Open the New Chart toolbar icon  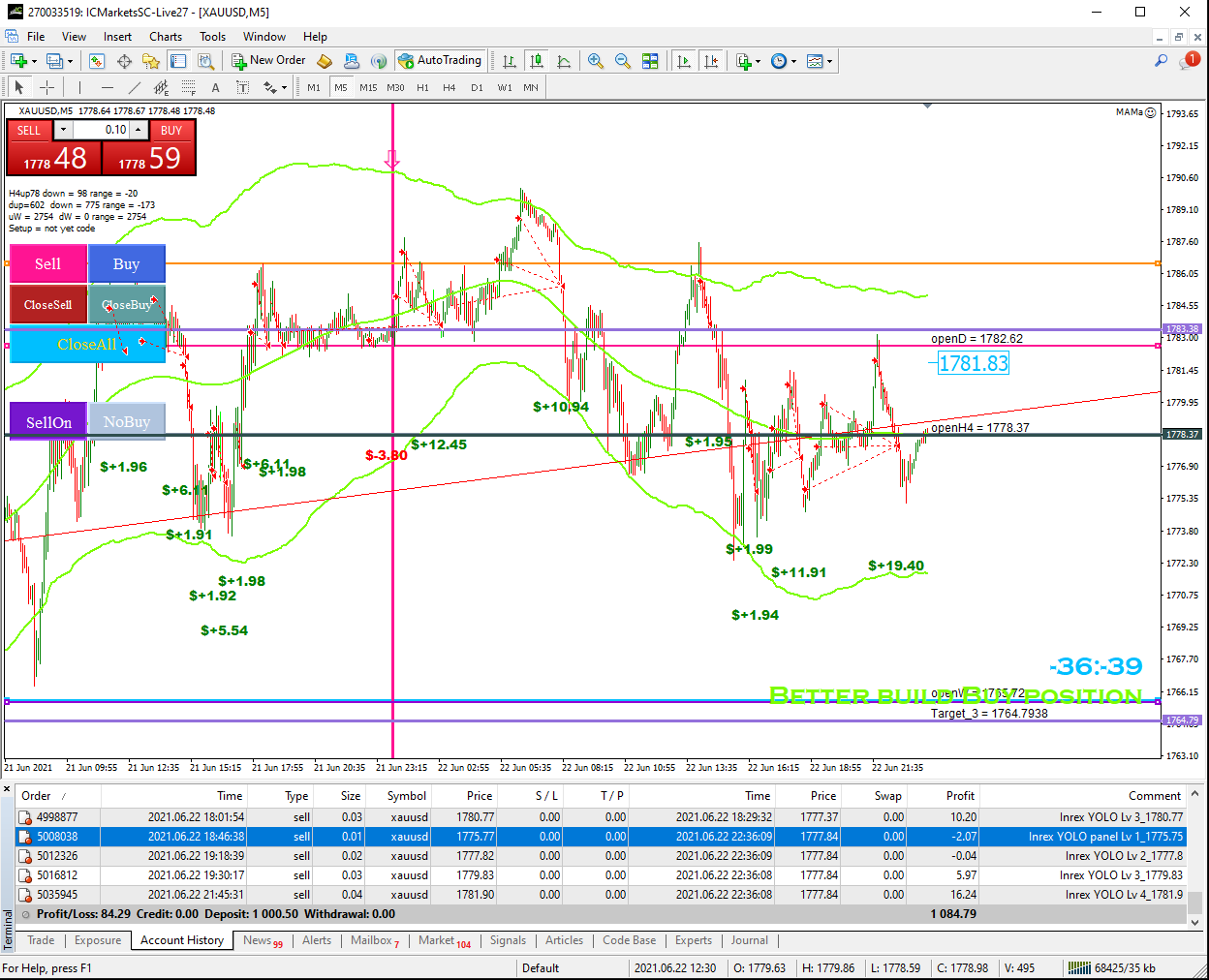pyautogui.click(x=19, y=61)
